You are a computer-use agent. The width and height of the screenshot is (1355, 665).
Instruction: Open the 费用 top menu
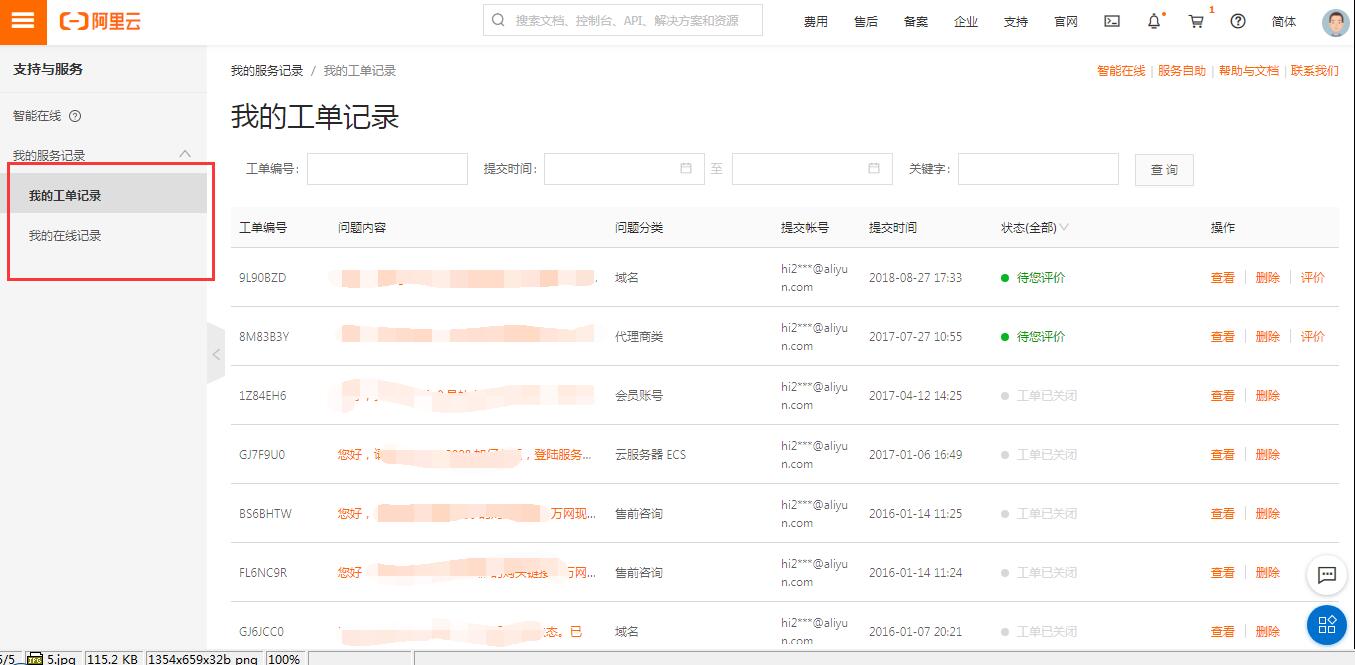click(x=815, y=22)
